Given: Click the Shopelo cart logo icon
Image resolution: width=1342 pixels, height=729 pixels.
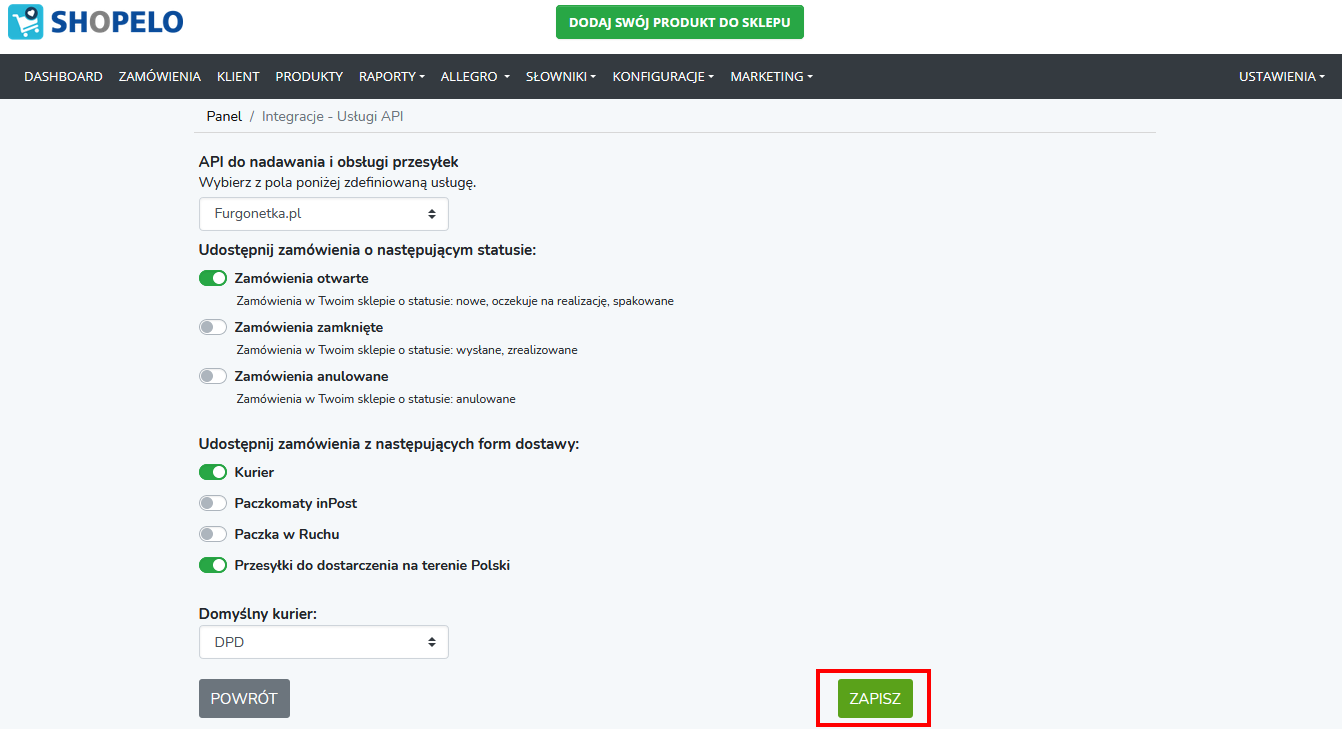Looking at the screenshot, I should click(x=25, y=22).
